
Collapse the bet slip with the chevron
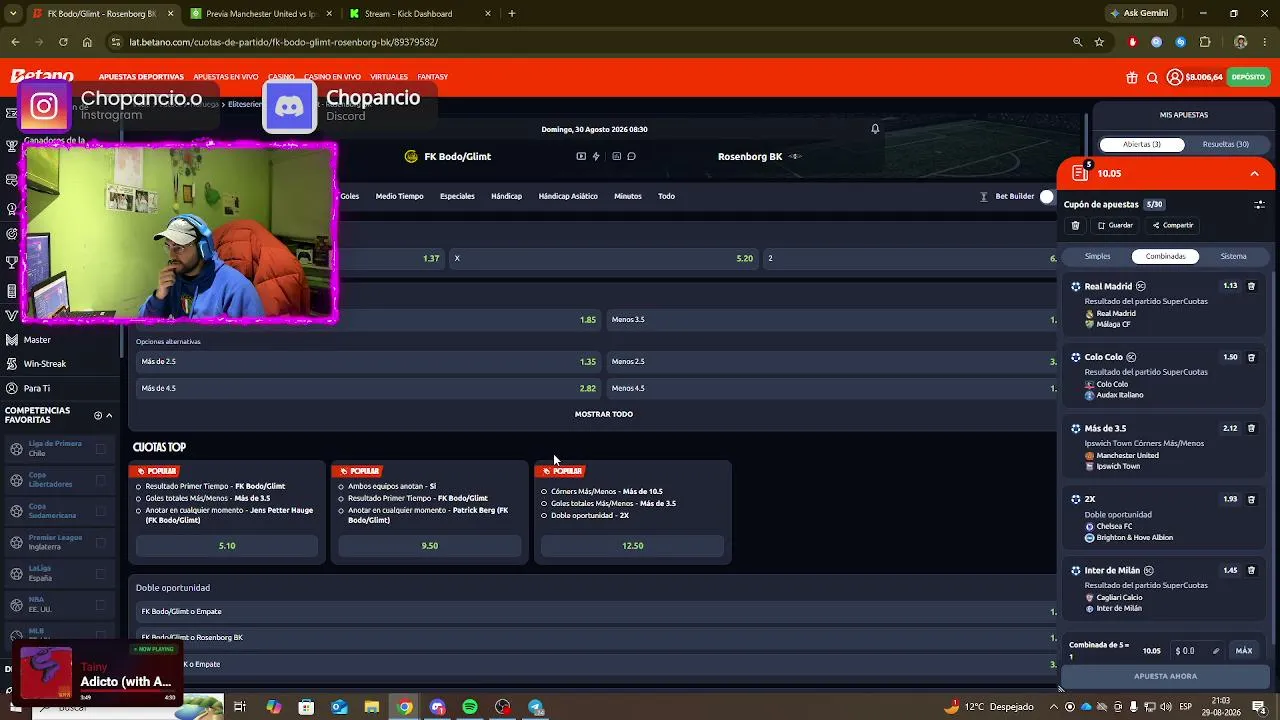1254,173
